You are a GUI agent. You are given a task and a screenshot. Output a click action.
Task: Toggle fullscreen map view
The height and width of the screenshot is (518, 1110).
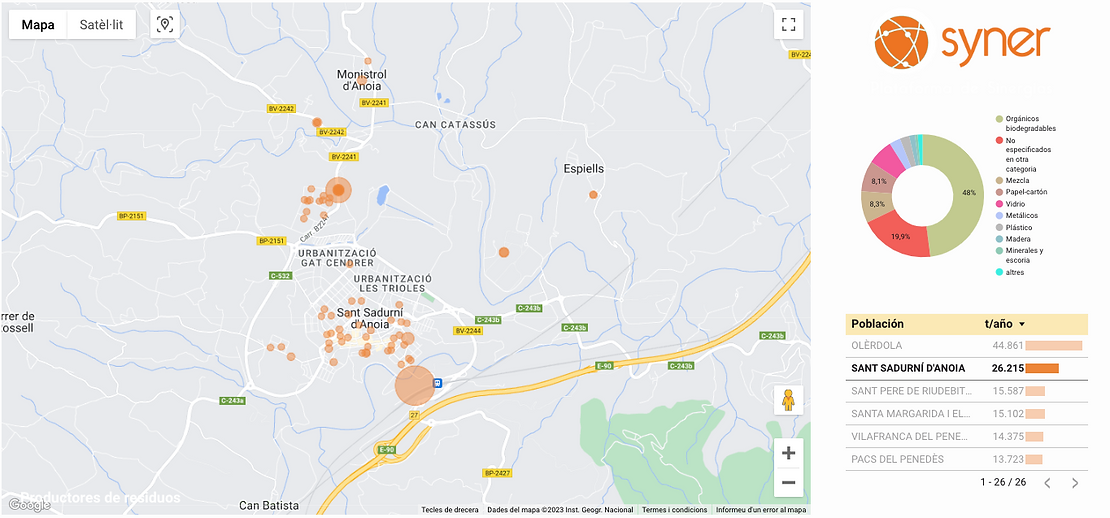coord(788,25)
